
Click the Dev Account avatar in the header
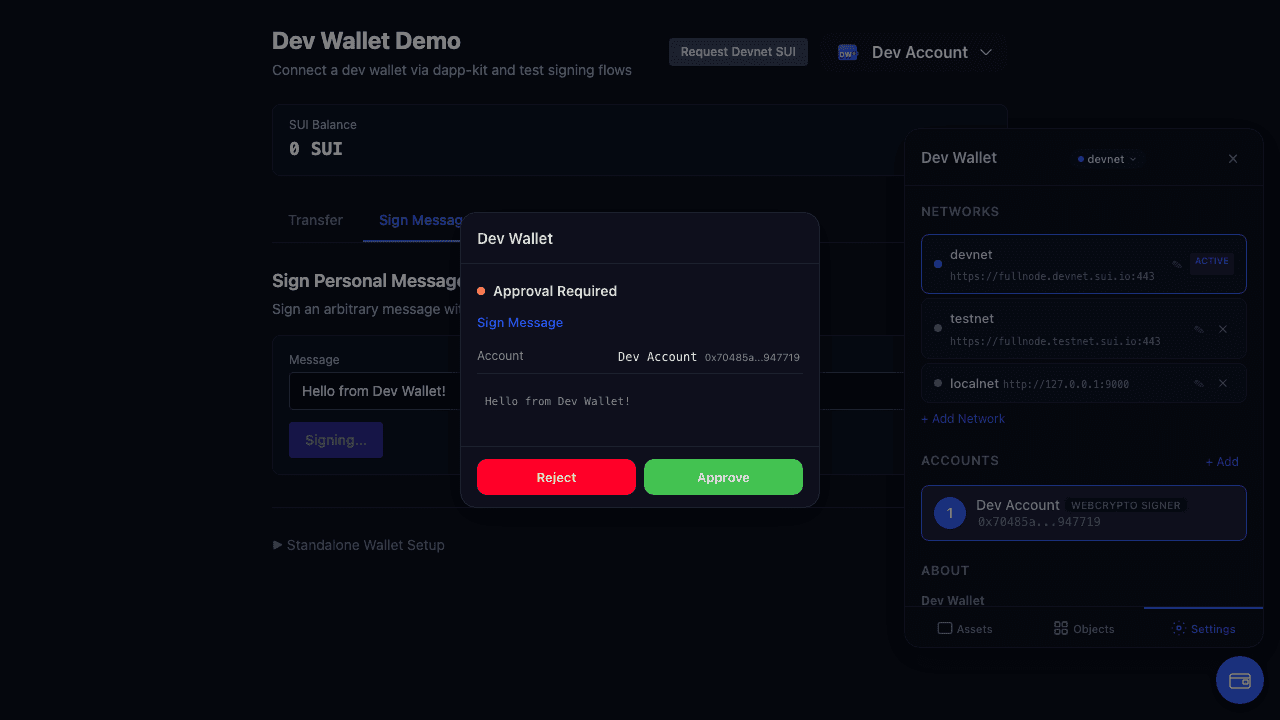tap(847, 51)
